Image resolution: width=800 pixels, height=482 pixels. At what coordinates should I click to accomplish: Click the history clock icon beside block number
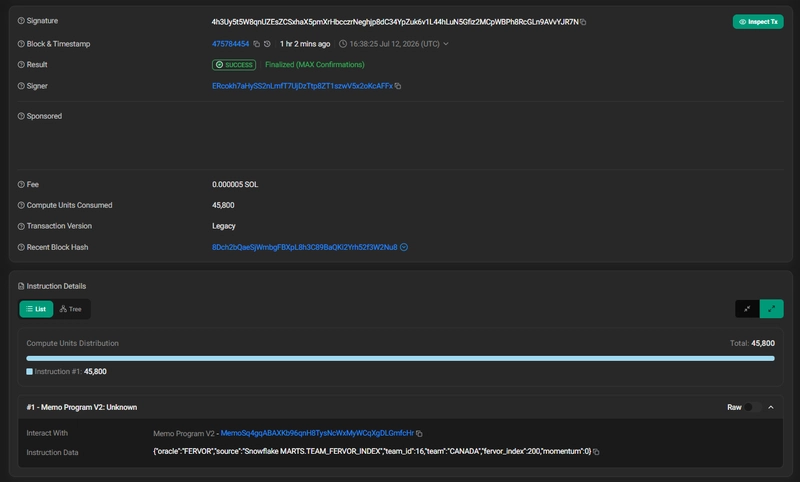coord(267,44)
